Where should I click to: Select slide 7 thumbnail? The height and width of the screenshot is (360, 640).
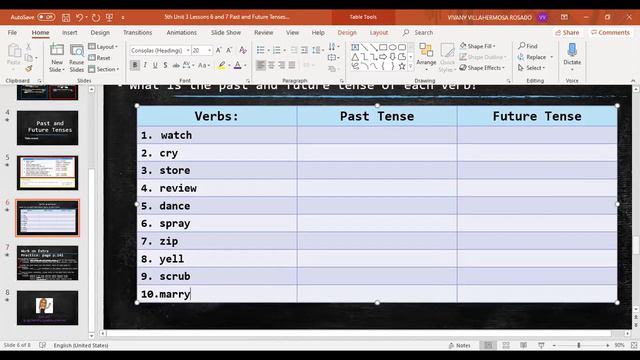pos(47,263)
